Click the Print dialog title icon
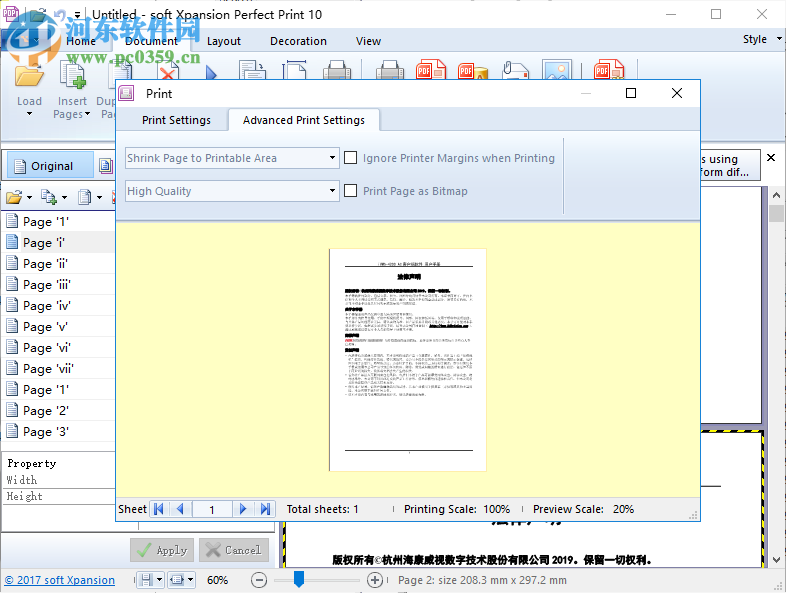The height and width of the screenshot is (593, 786). [126, 93]
